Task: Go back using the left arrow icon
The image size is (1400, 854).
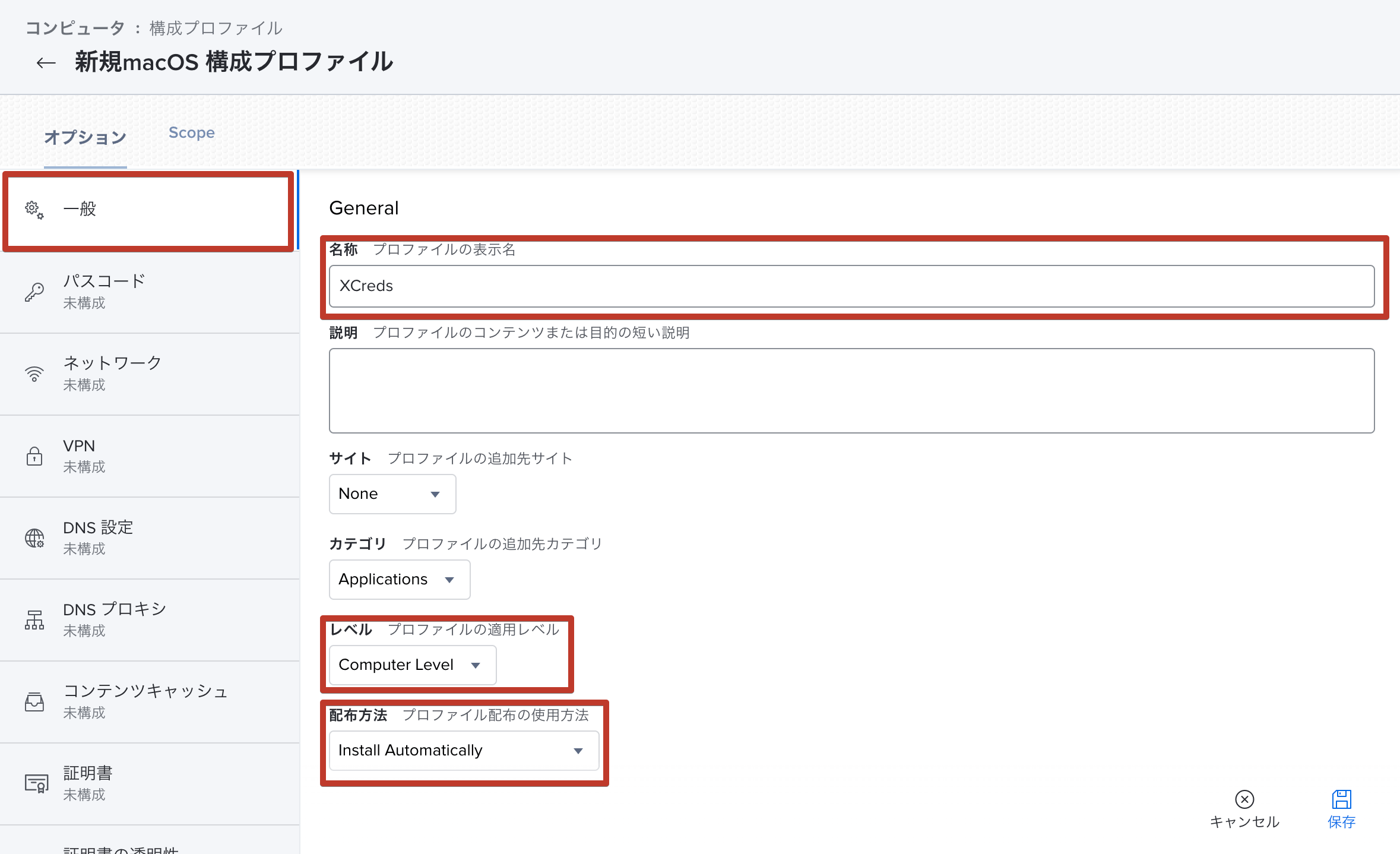Action: tap(46, 62)
